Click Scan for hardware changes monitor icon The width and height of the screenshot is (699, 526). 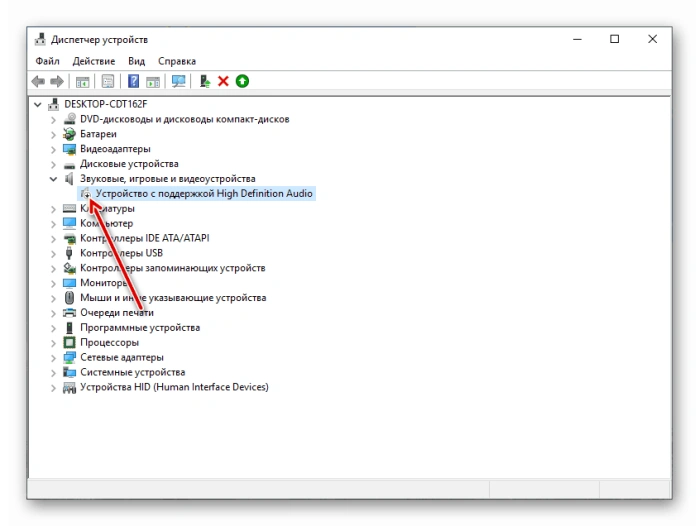coord(179,82)
